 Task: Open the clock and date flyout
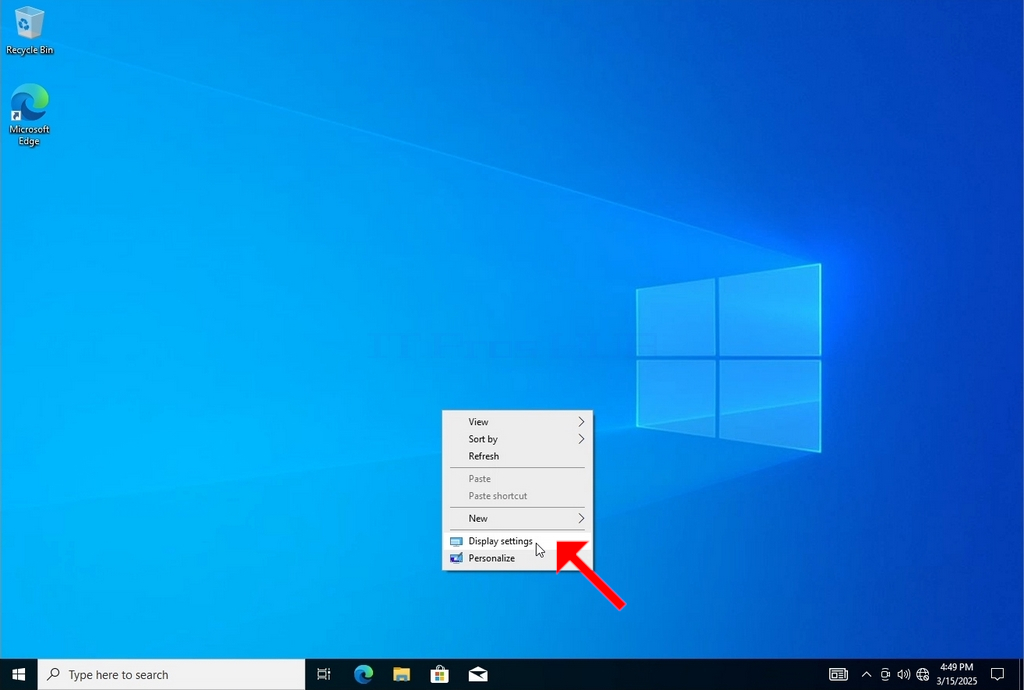(x=957, y=674)
